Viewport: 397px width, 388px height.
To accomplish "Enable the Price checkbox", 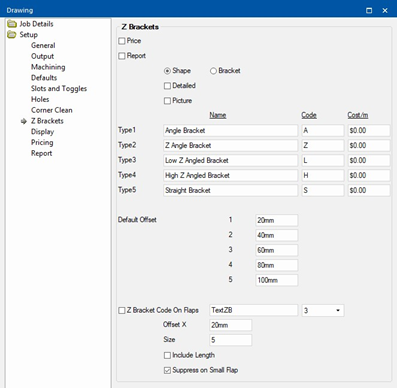I will 122,41.
